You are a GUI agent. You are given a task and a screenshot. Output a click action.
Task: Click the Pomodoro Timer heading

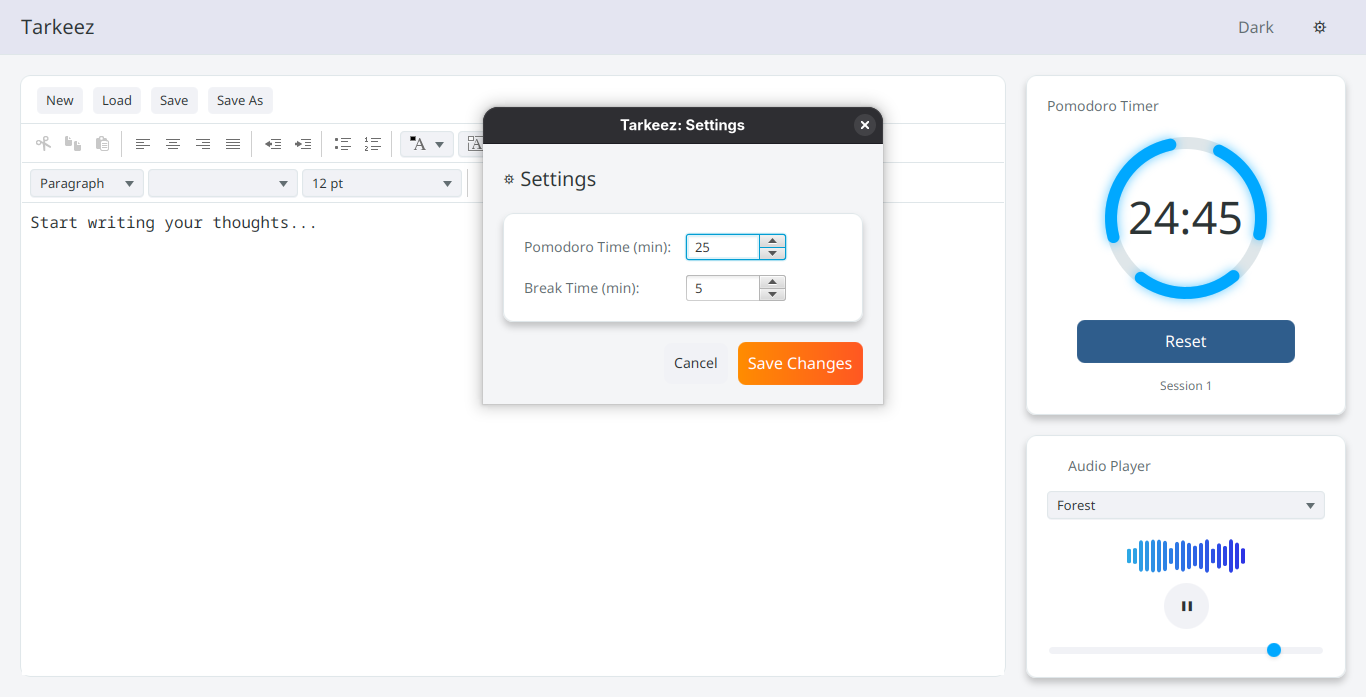tap(1103, 106)
